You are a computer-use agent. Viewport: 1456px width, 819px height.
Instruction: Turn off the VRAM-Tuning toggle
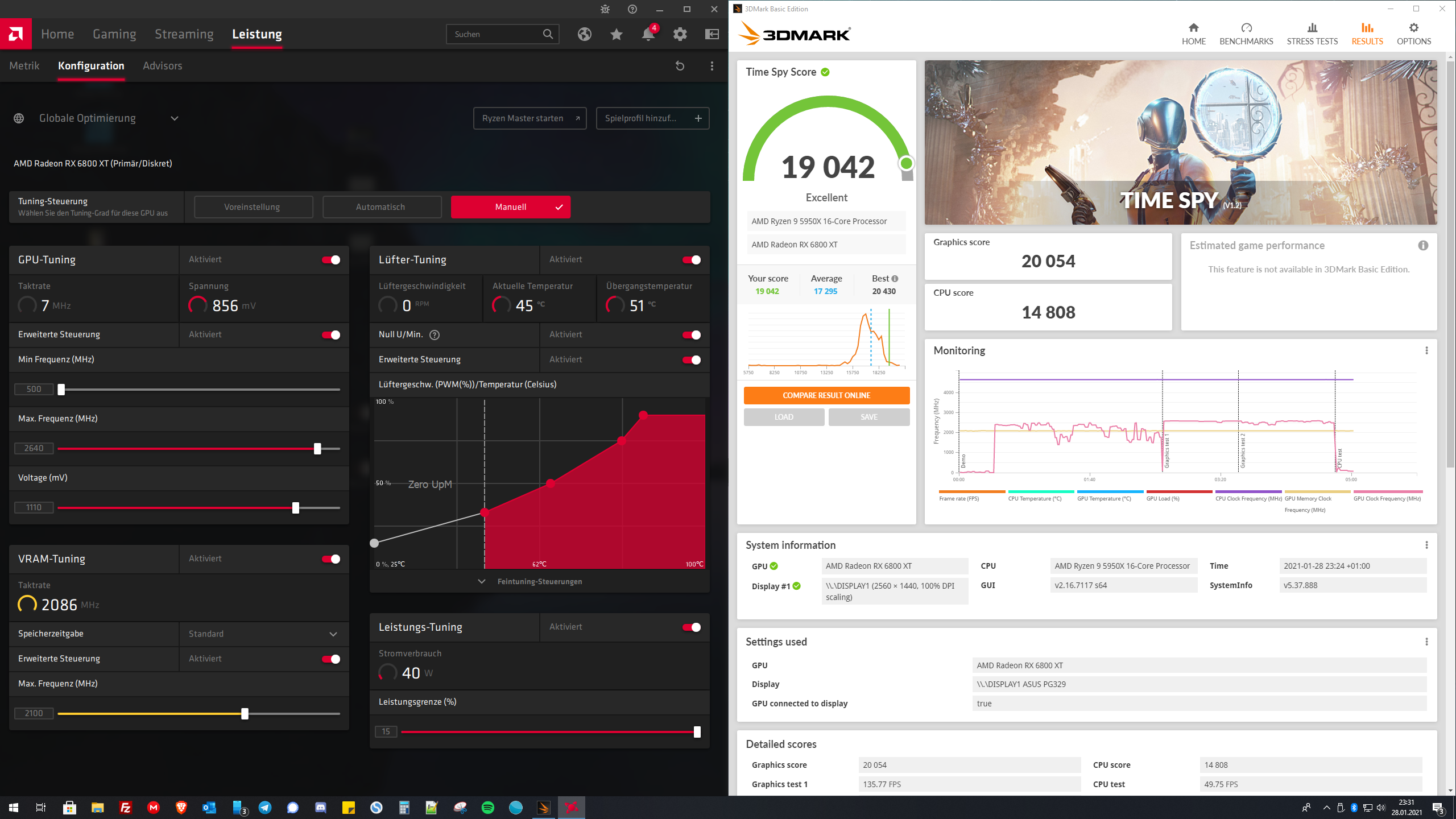point(331,559)
